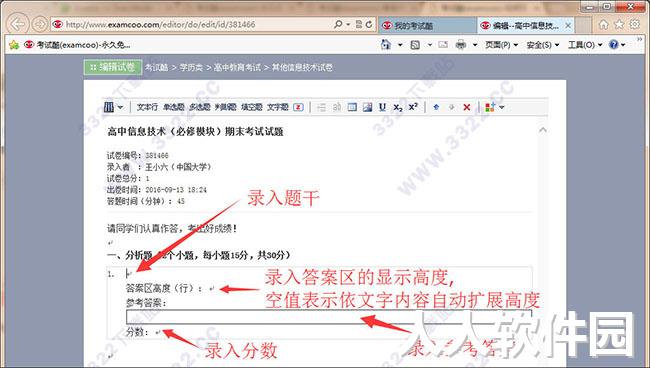Open the 工具(O) menu

(x=585, y=45)
